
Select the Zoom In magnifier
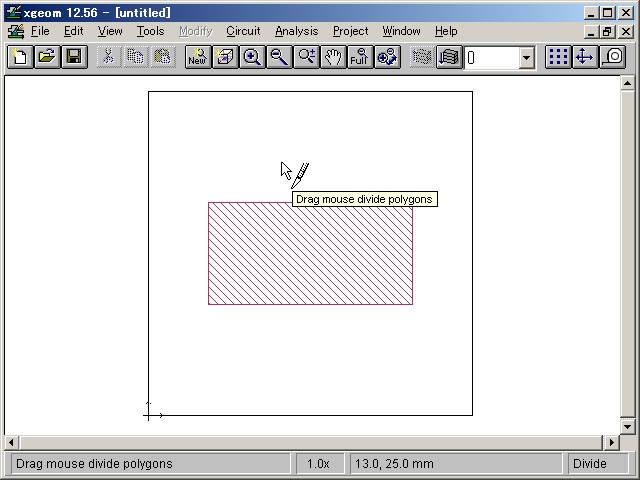point(252,57)
